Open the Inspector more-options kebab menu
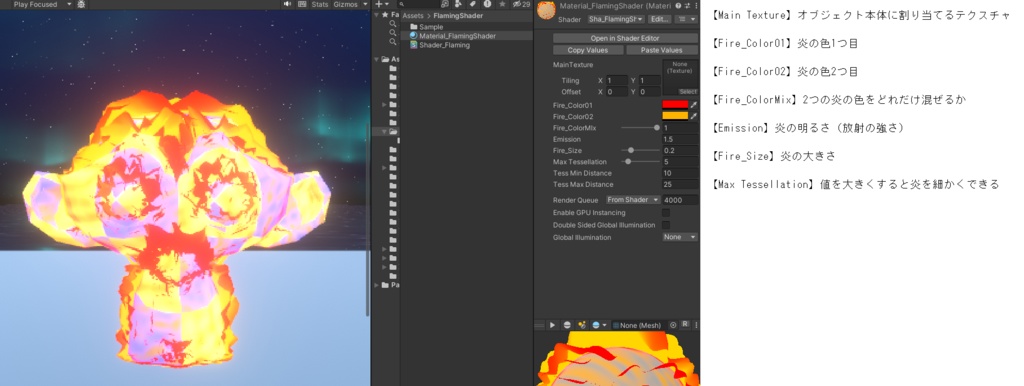The width and height of the screenshot is (1024, 386). [695, 5]
